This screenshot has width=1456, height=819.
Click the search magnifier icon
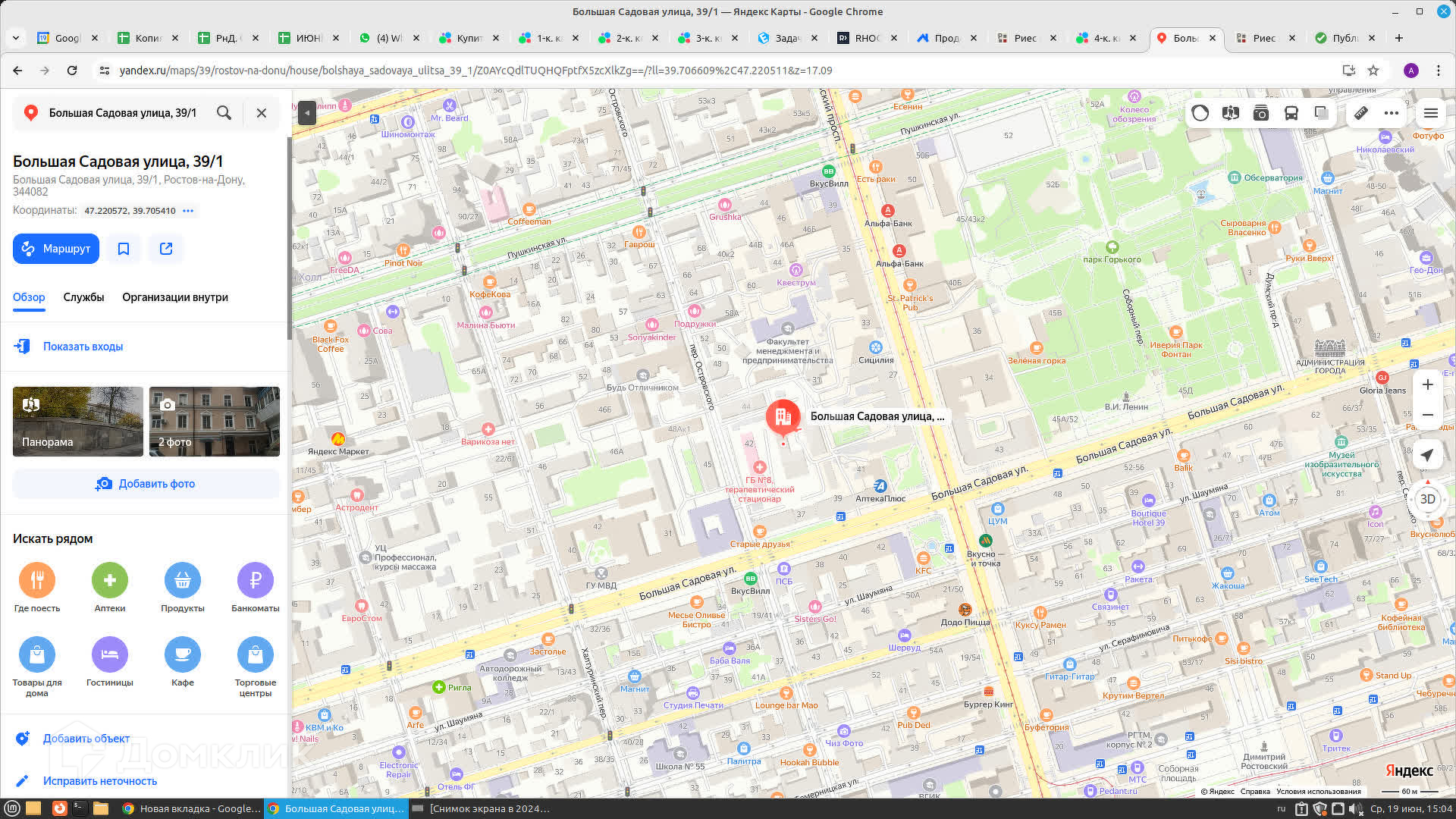point(224,113)
